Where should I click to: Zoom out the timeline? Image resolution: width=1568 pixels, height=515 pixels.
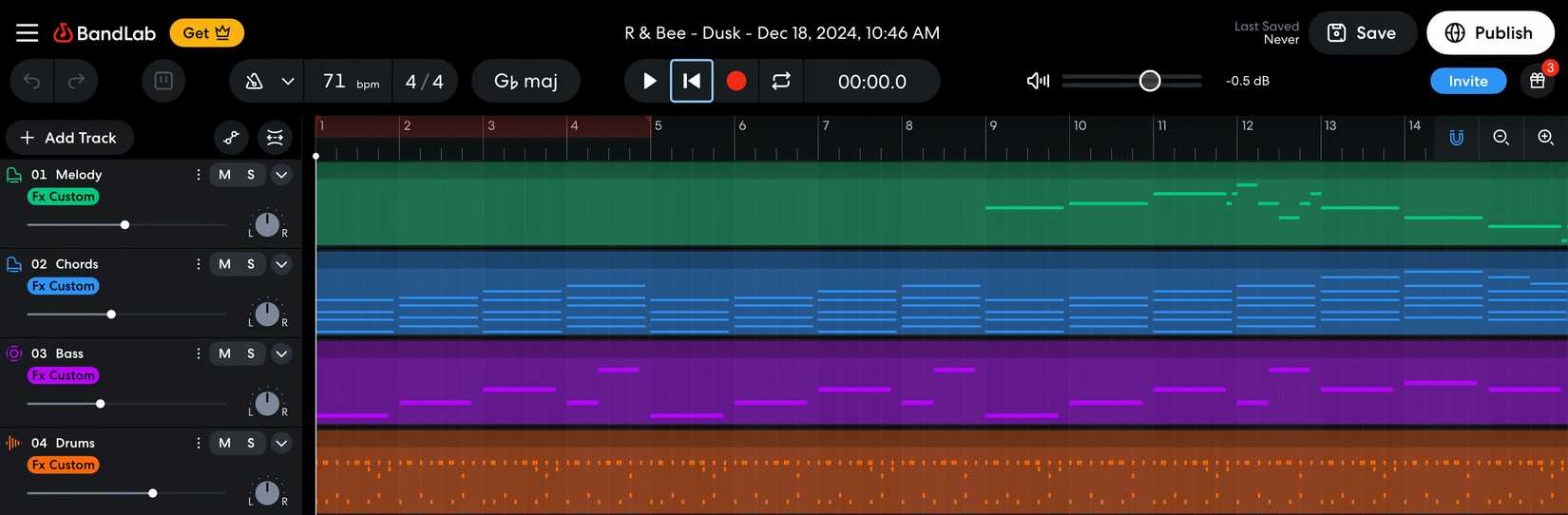pos(1501,138)
